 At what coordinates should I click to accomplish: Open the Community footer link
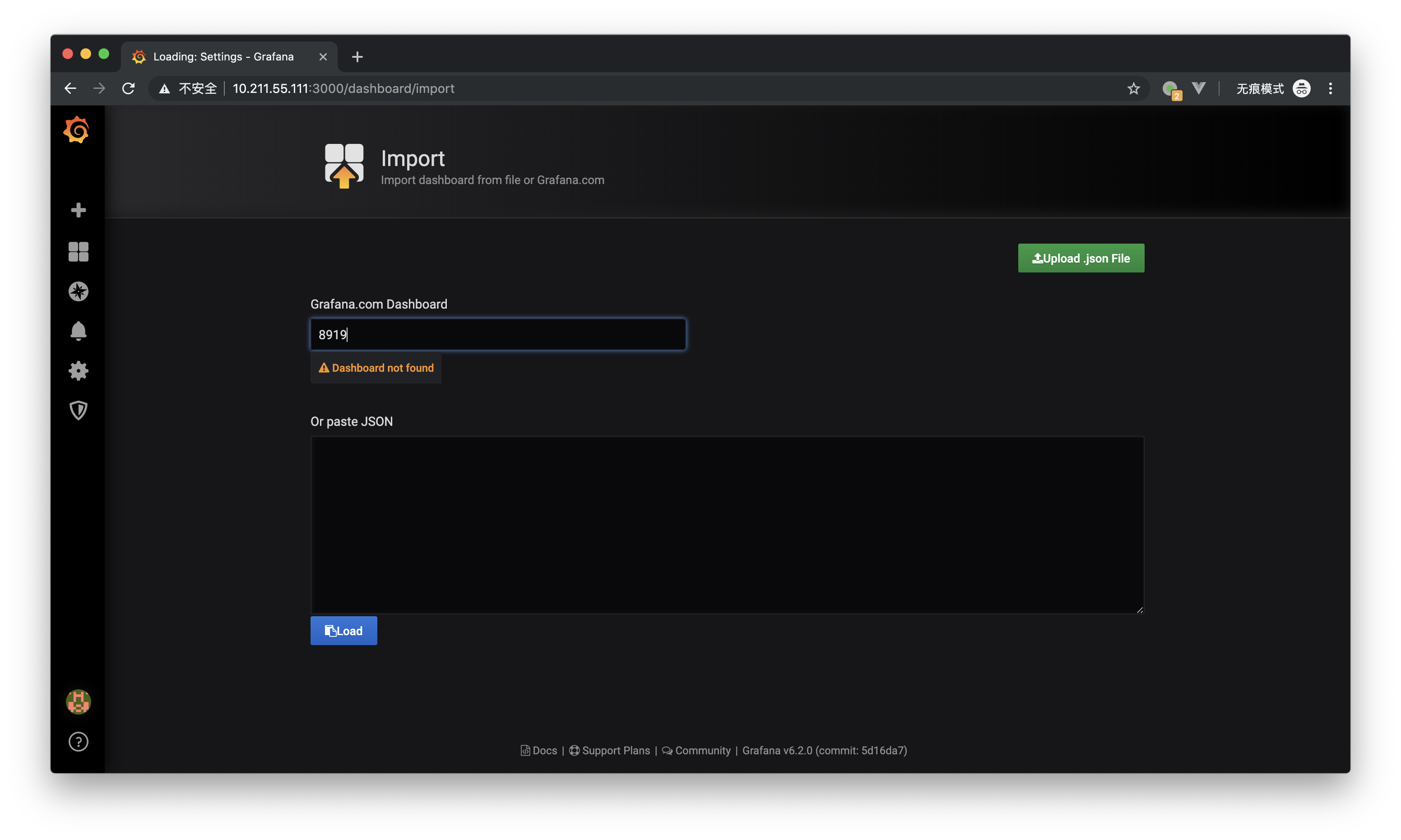pyautogui.click(x=696, y=751)
